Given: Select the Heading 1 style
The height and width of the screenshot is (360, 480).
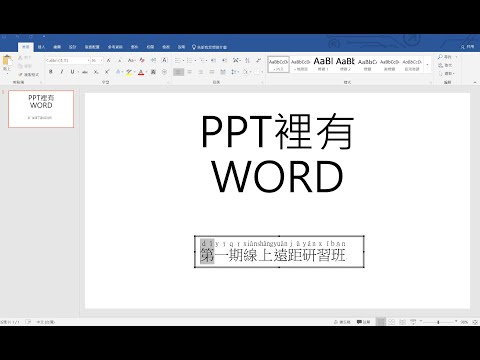Looking at the screenshot, I should (323, 64).
